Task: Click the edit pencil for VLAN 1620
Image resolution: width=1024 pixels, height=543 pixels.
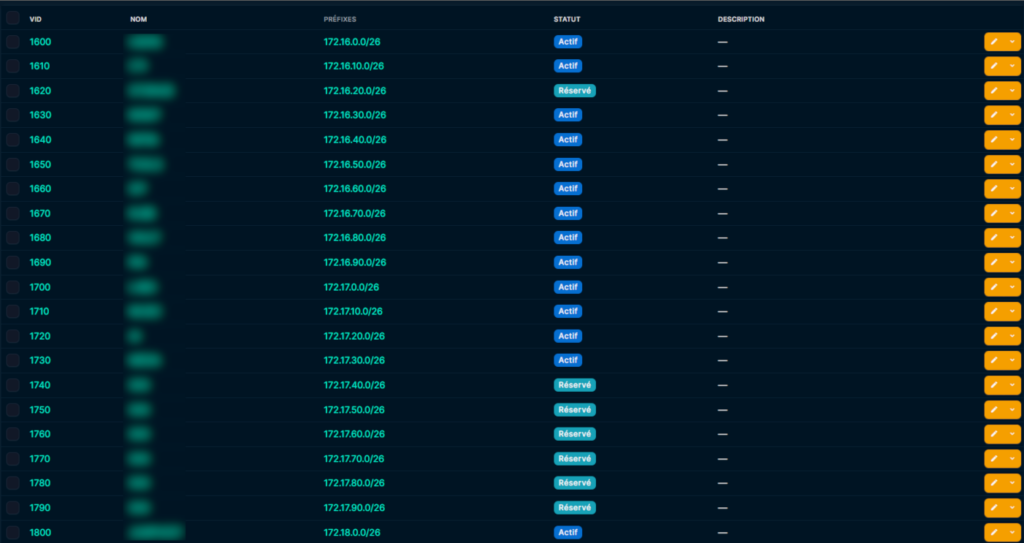Action: click(995, 91)
